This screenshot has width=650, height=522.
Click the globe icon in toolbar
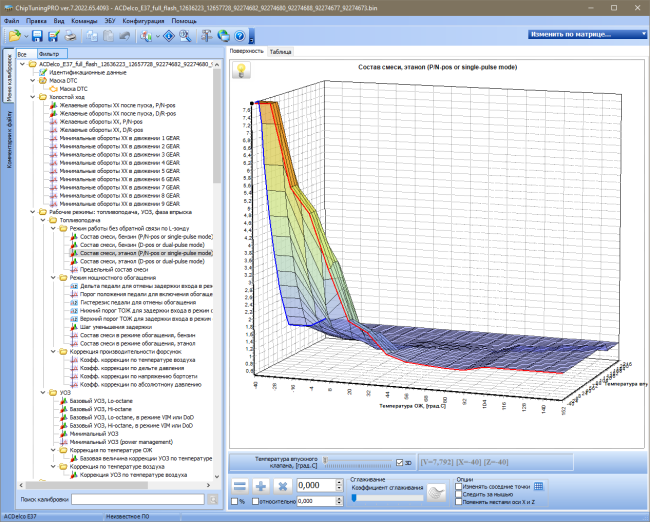pyautogui.click(x=223, y=36)
